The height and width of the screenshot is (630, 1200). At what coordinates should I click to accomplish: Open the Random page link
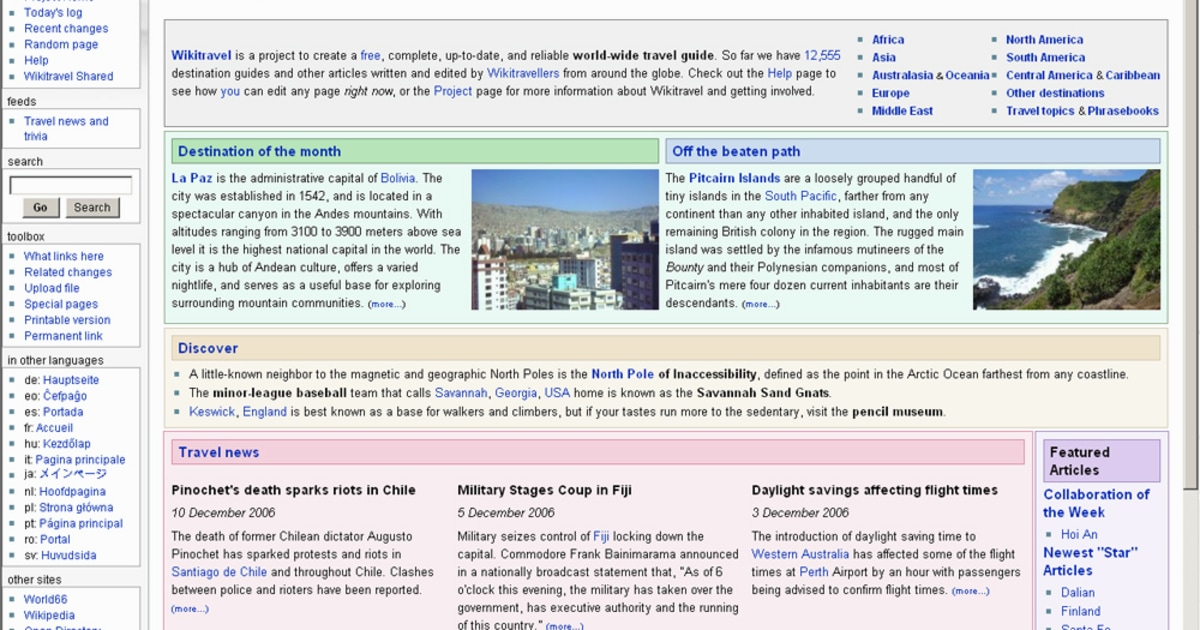(60, 44)
